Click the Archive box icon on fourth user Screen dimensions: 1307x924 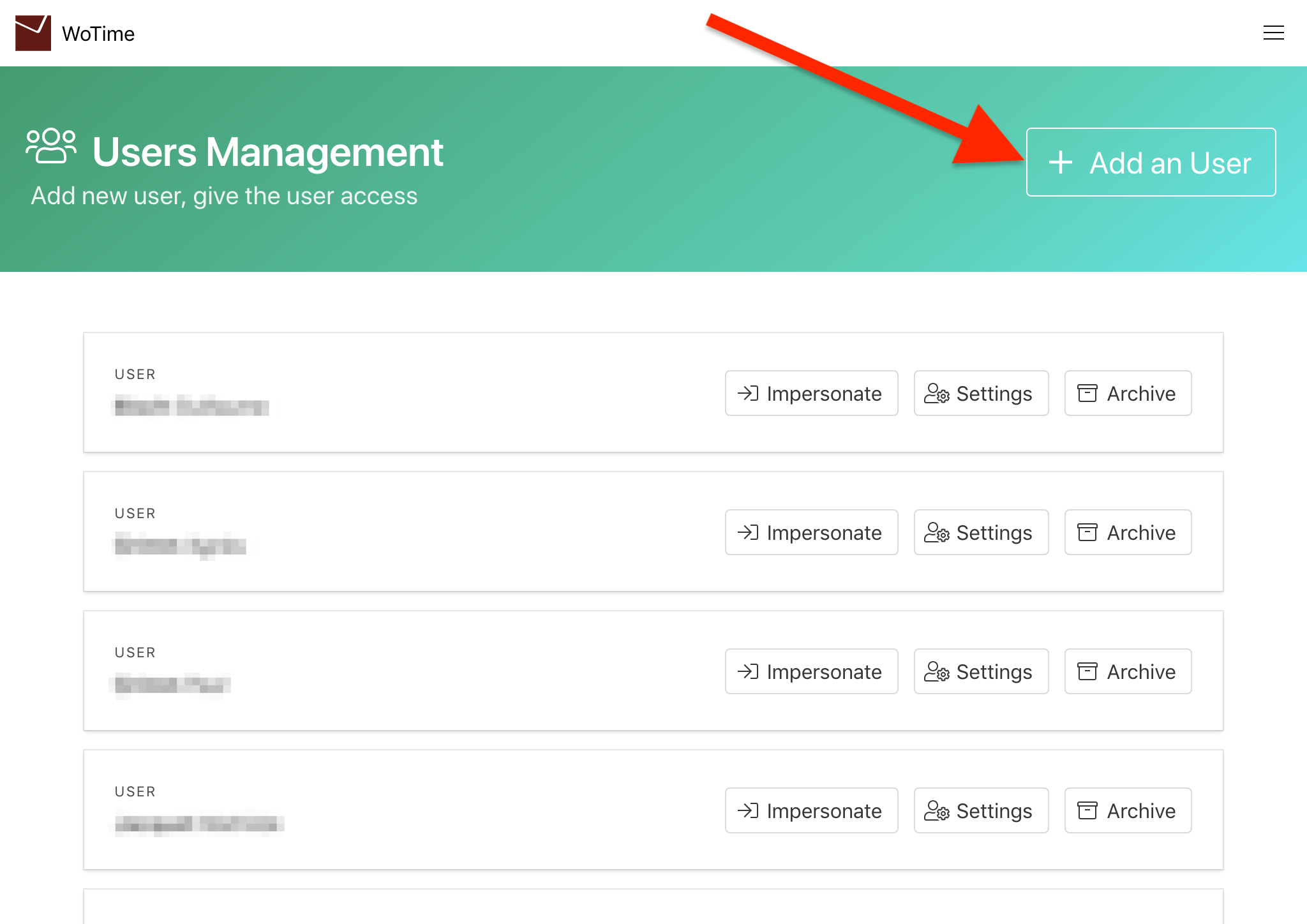coord(1087,810)
